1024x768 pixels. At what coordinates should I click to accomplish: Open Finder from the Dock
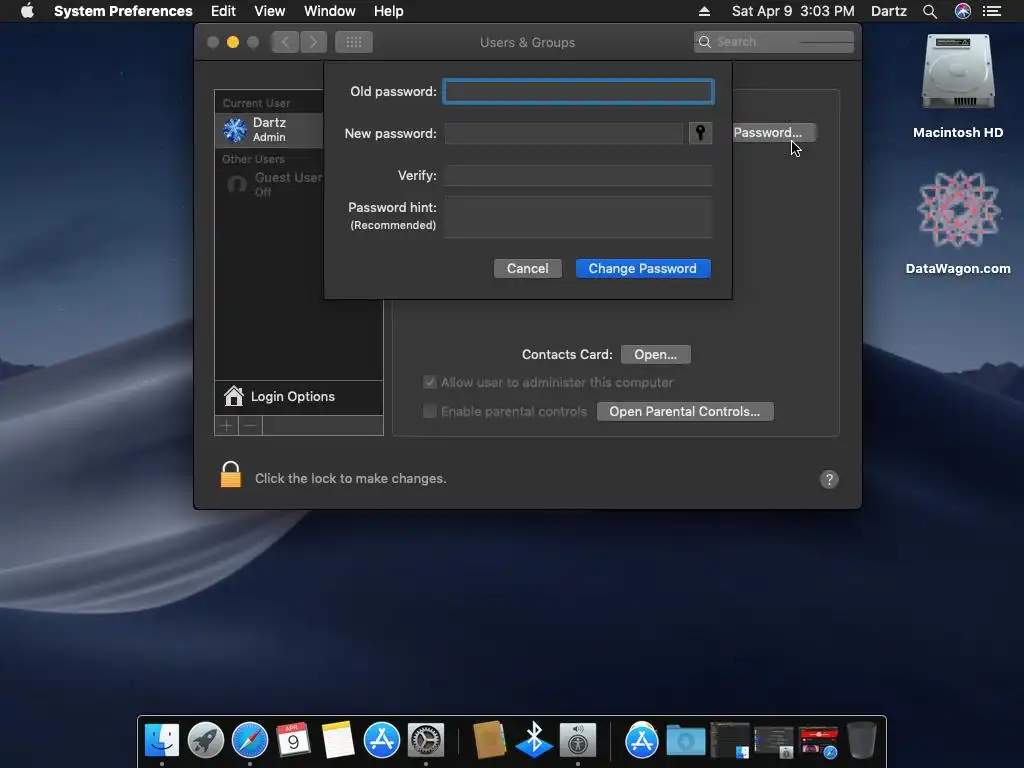pyautogui.click(x=161, y=740)
